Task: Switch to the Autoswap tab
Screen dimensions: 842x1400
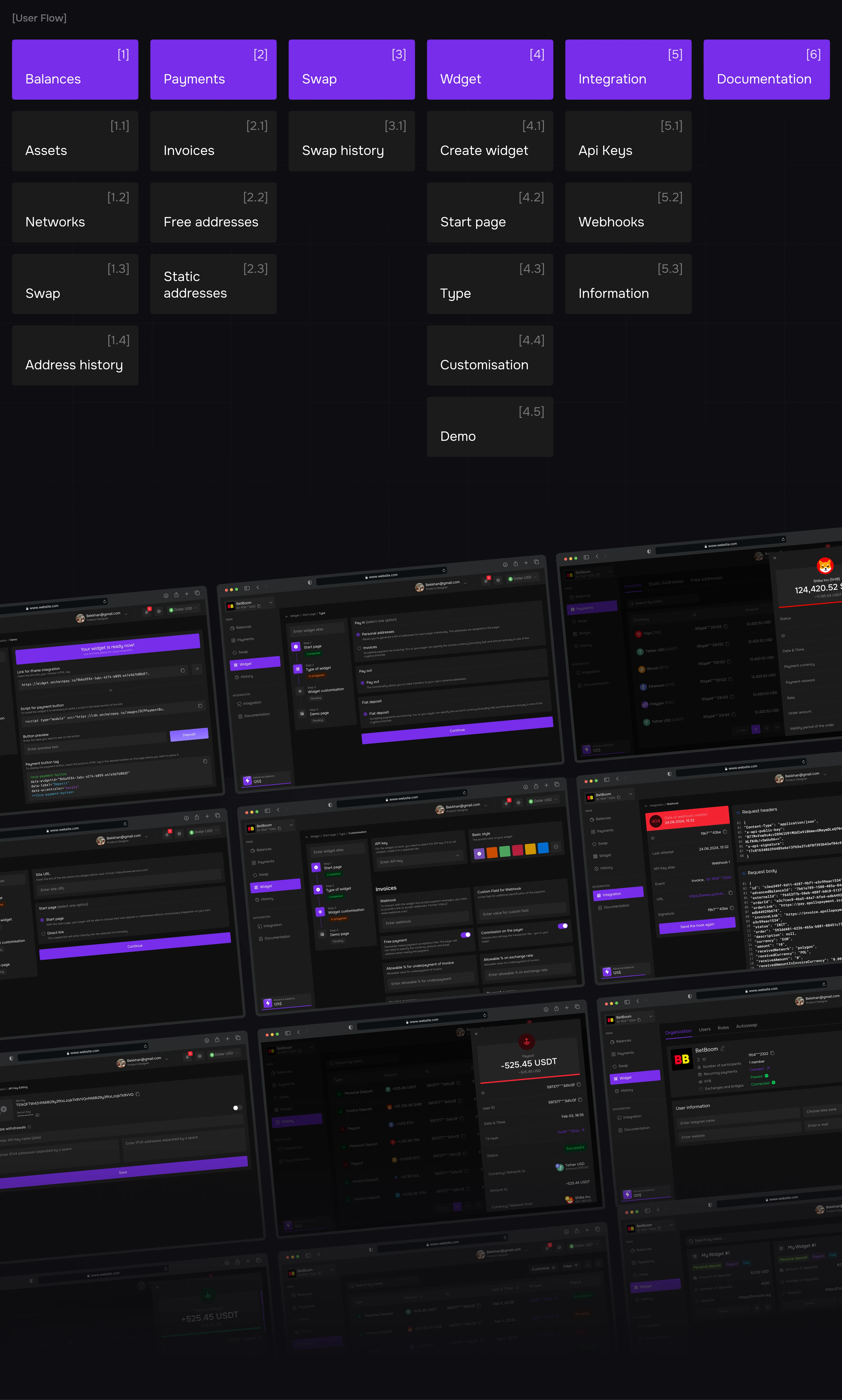Action: tap(746, 1025)
